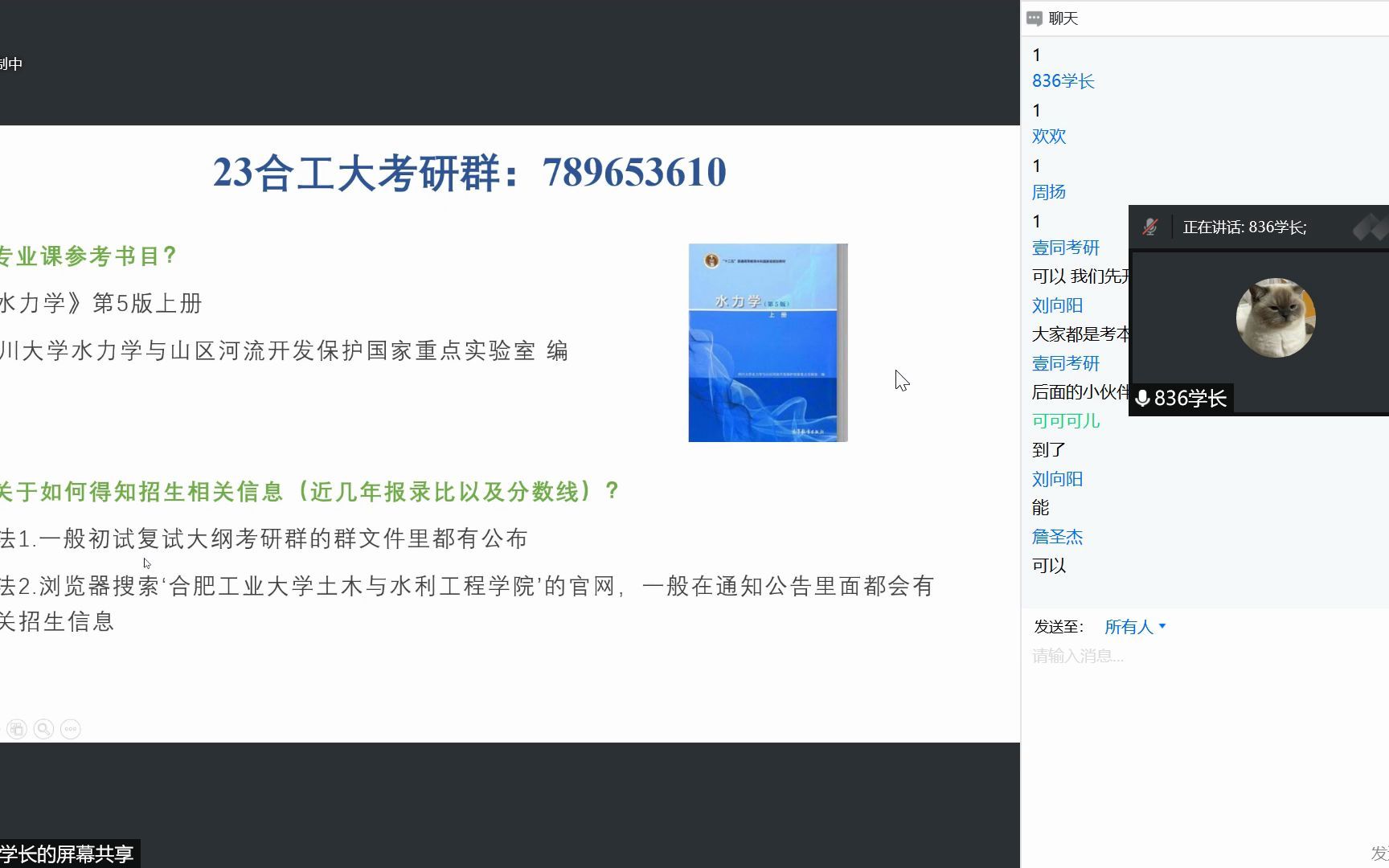Click the slide thumbnails grid icon
The width and height of the screenshot is (1389, 868).
point(17,729)
